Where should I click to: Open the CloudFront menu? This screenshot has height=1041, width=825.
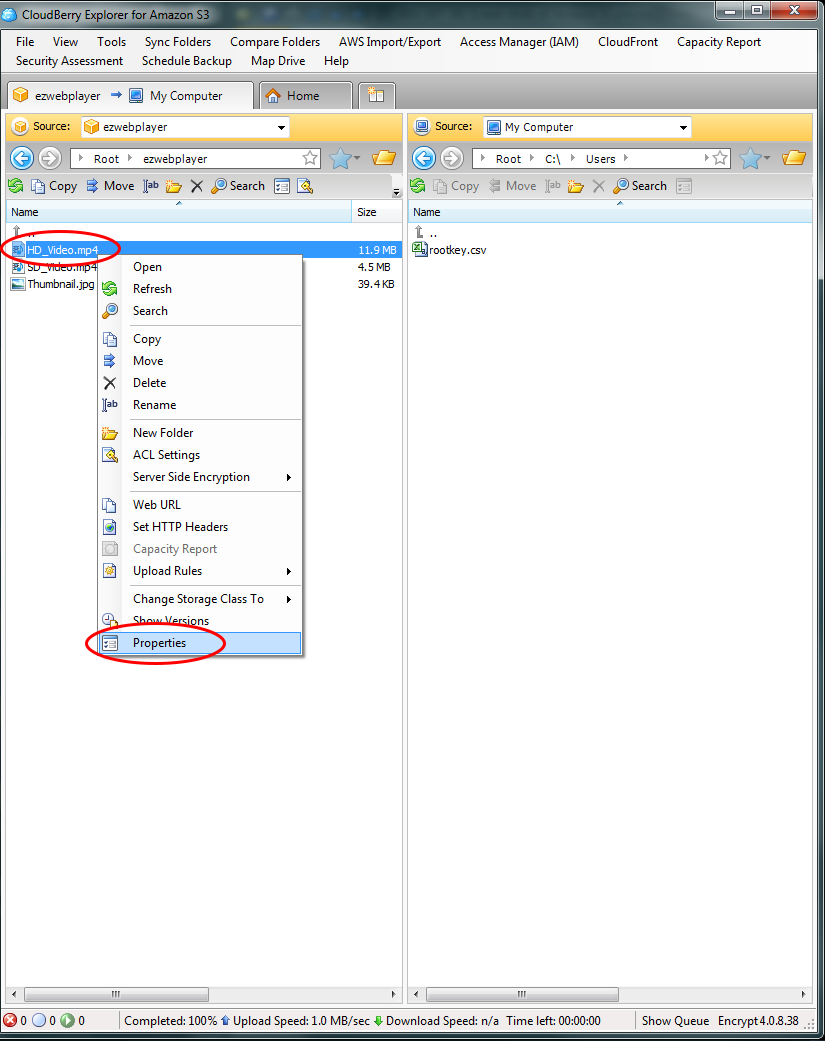point(628,42)
